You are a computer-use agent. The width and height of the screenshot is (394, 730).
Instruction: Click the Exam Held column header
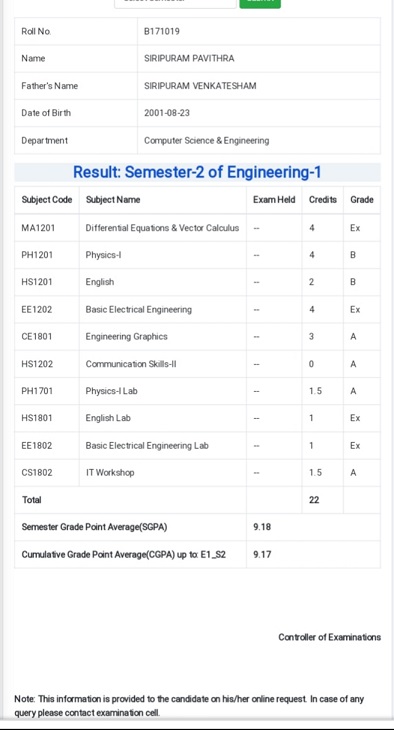274,199
